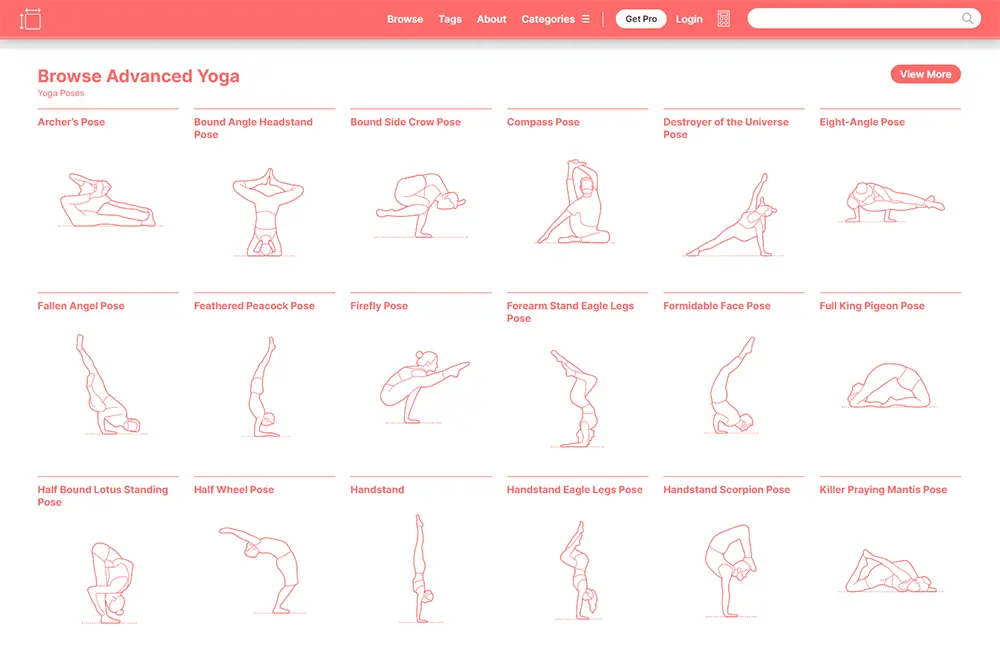This screenshot has width=1000, height=650.
Task: Open the calculator icon next to Login
Action: point(723,19)
